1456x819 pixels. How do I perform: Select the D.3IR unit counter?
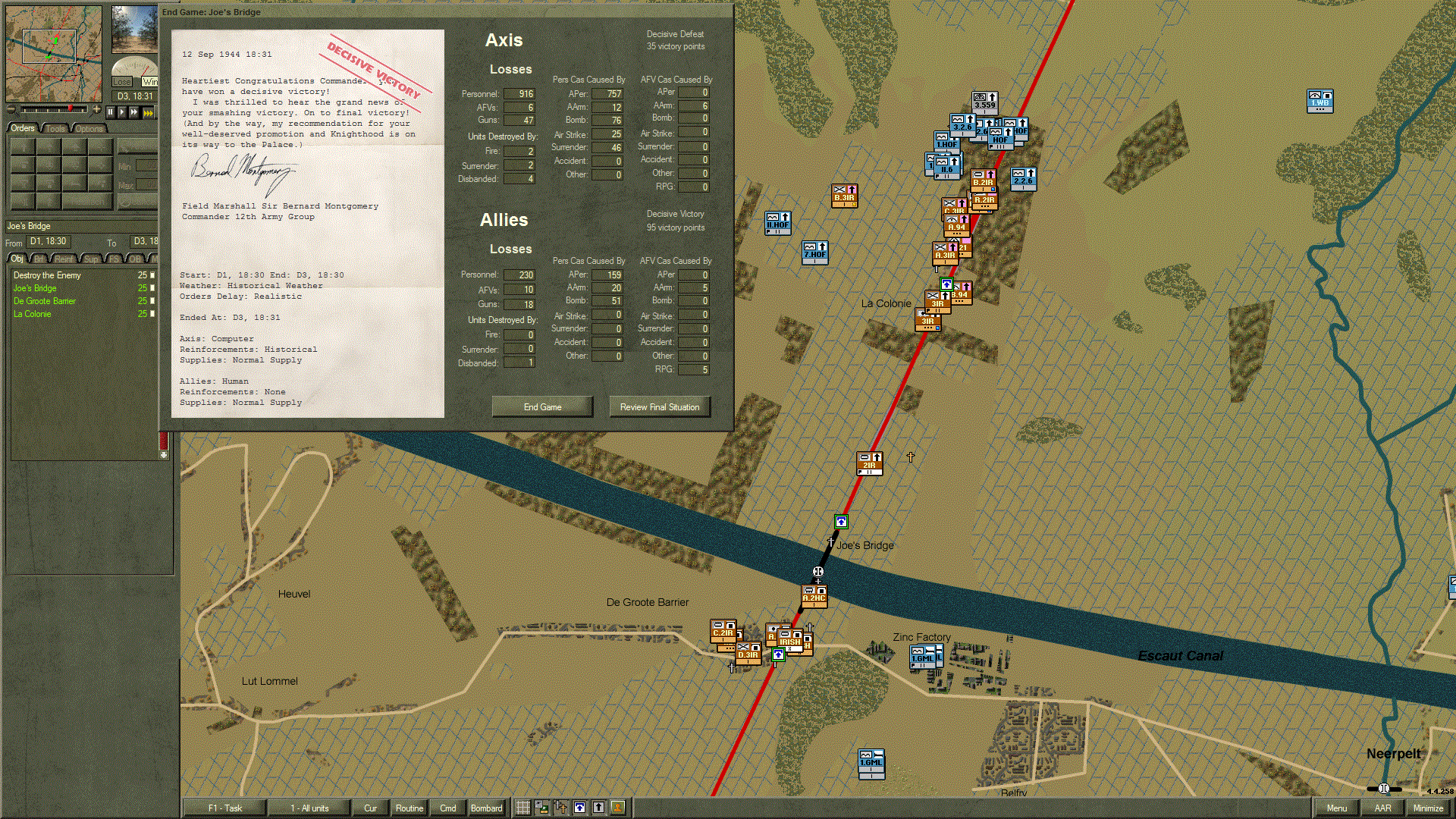[x=748, y=653]
